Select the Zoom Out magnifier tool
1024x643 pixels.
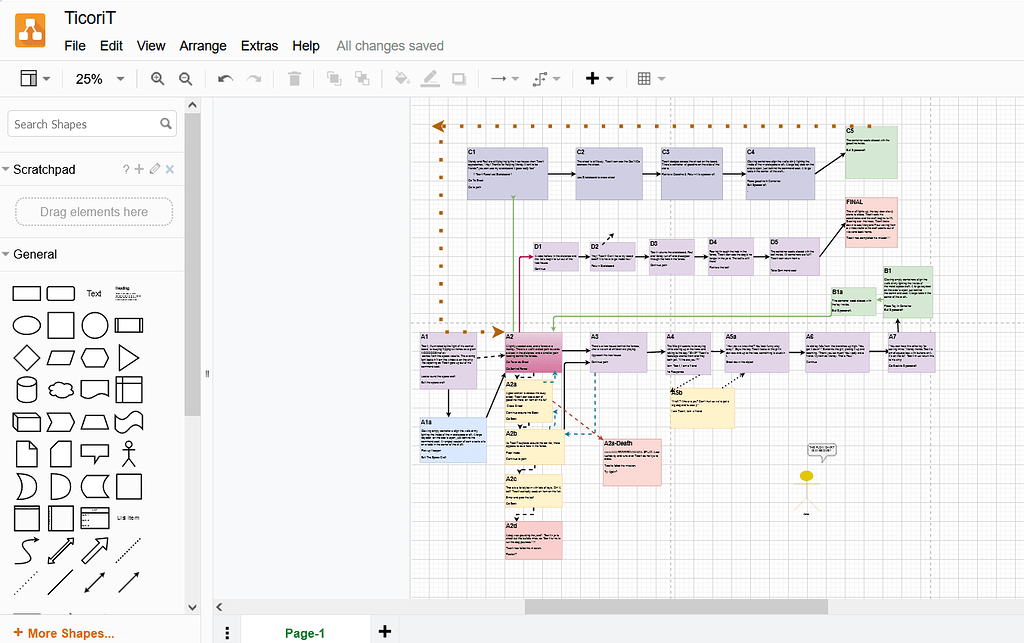pos(186,78)
